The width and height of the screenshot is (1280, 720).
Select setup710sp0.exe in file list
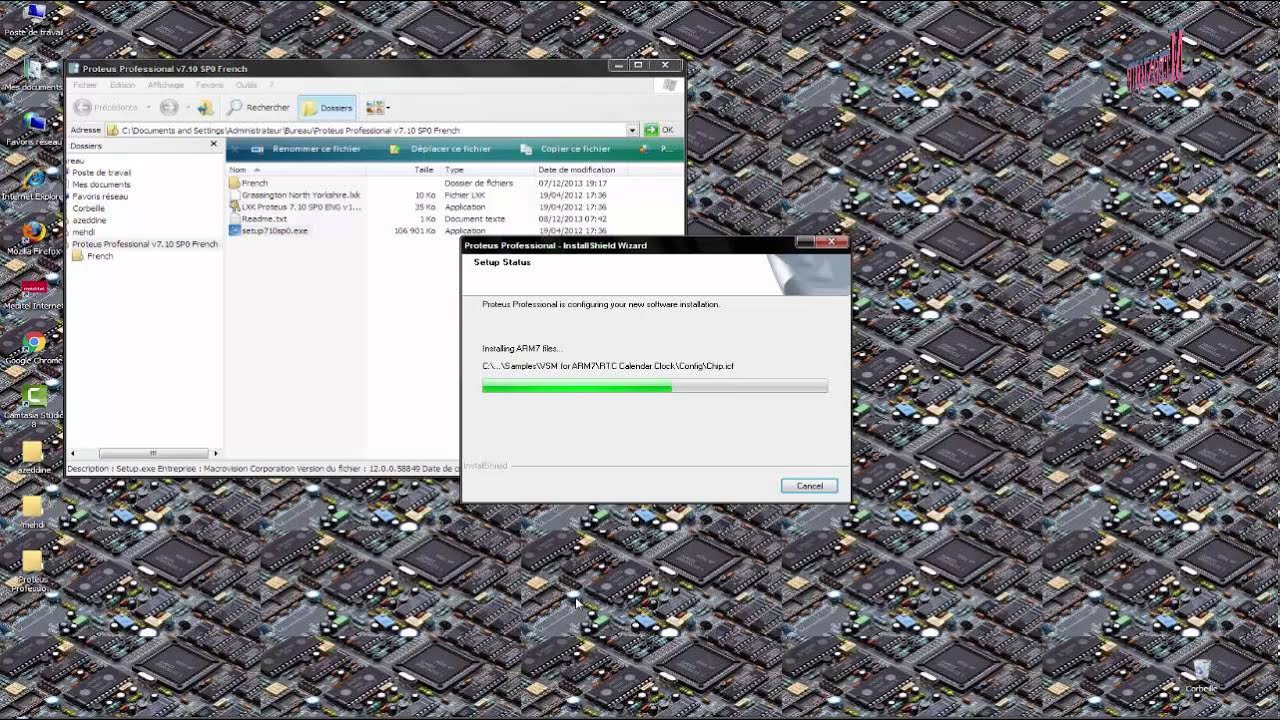[x=268, y=230]
